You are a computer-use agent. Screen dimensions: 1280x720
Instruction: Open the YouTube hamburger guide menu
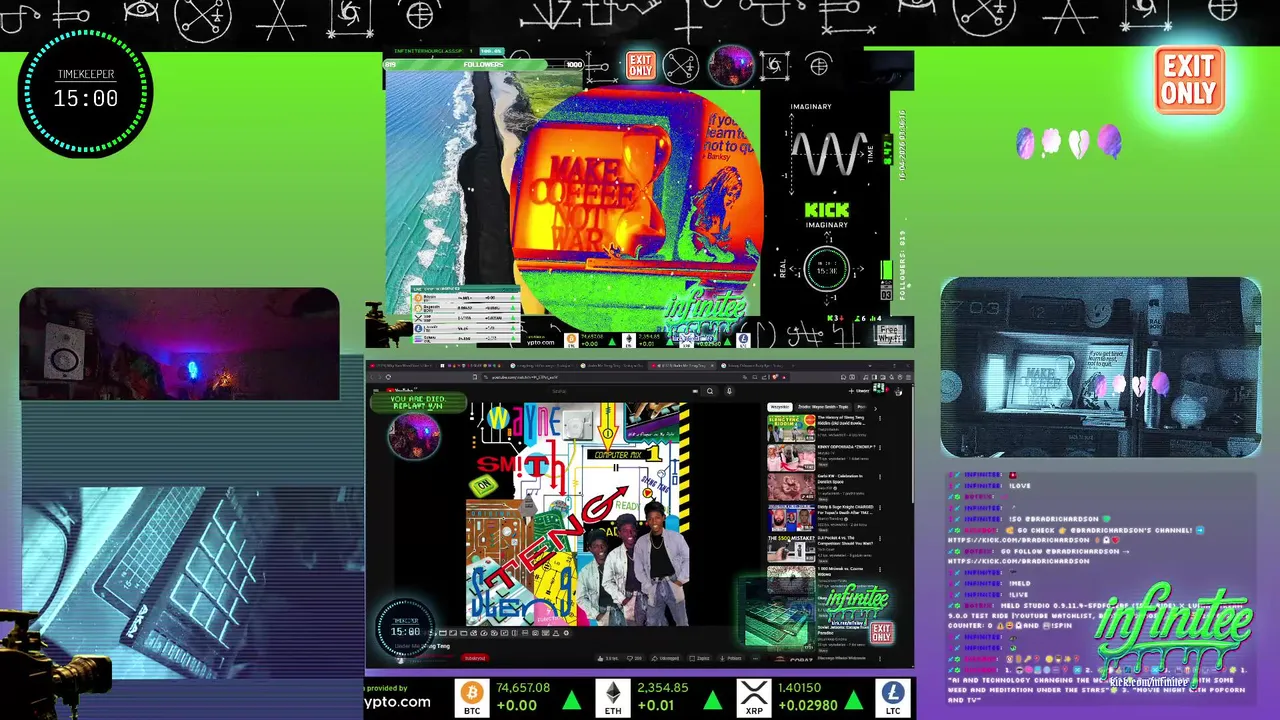coord(376,391)
